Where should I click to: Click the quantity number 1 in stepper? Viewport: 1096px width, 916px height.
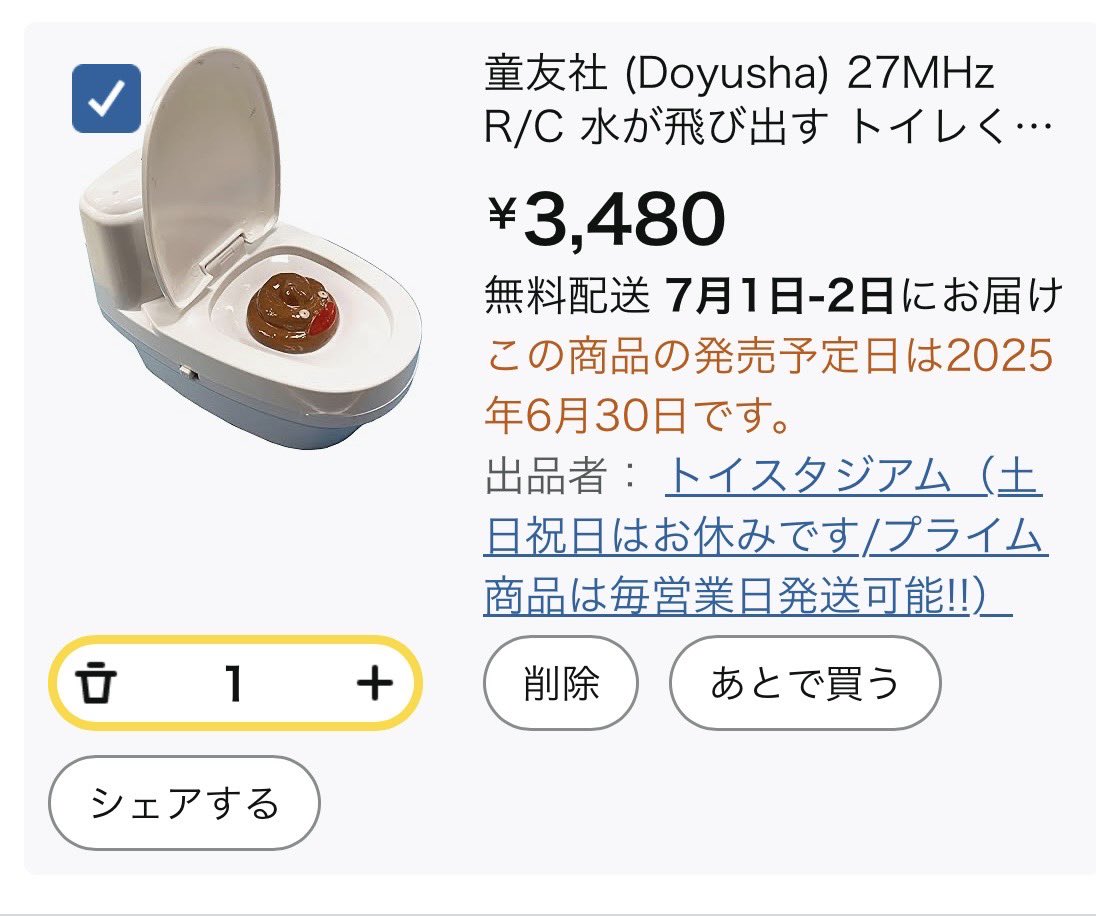(234, 682)
